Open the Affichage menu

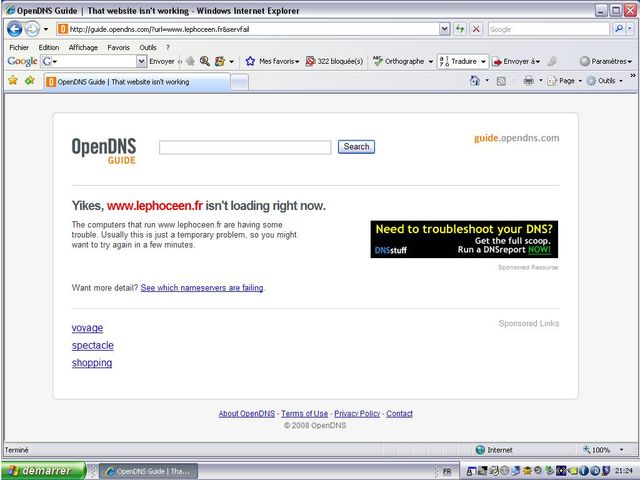point(83,47)
